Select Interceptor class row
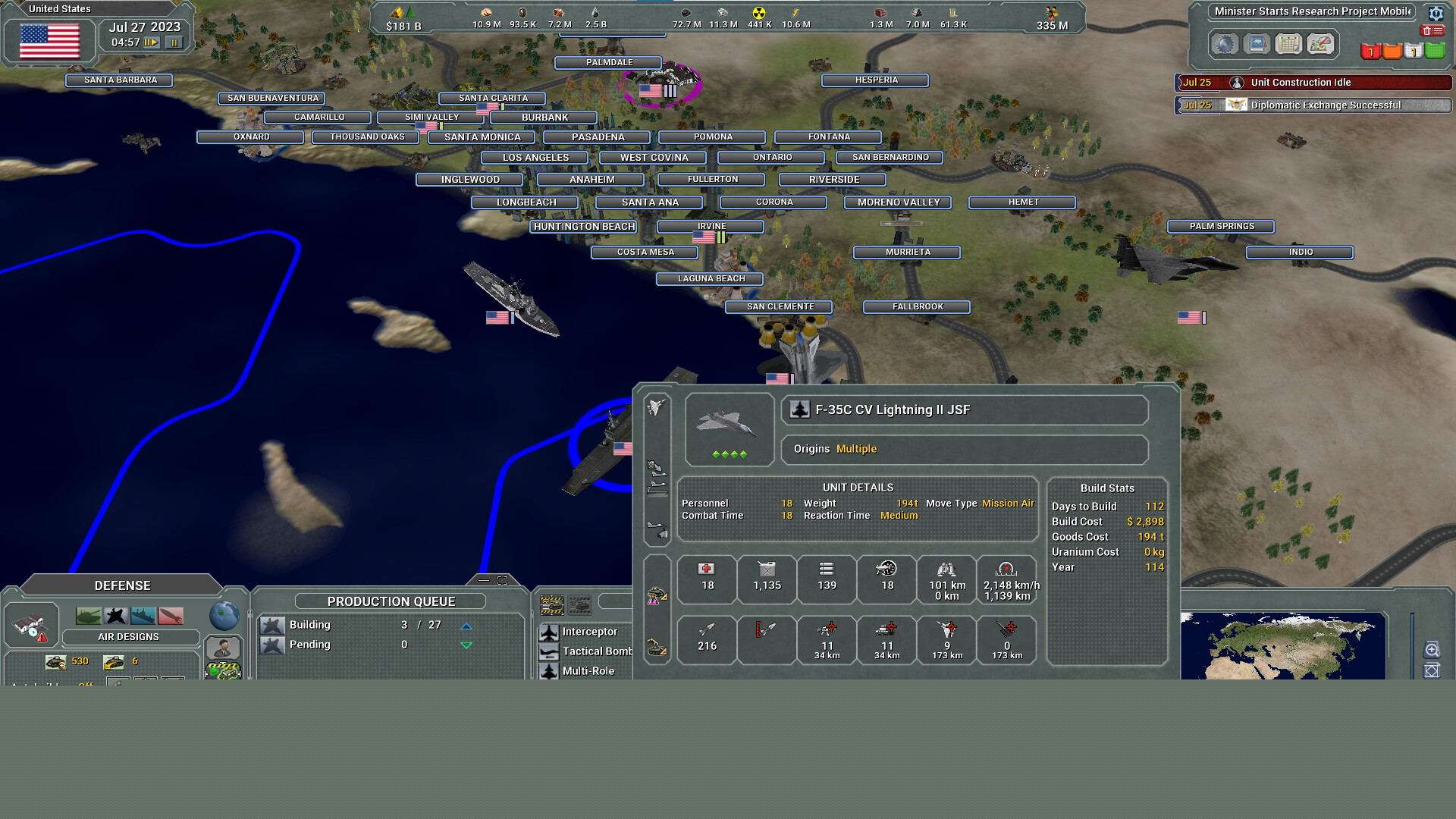This screenshot has height=819, width=1456. 585,632
